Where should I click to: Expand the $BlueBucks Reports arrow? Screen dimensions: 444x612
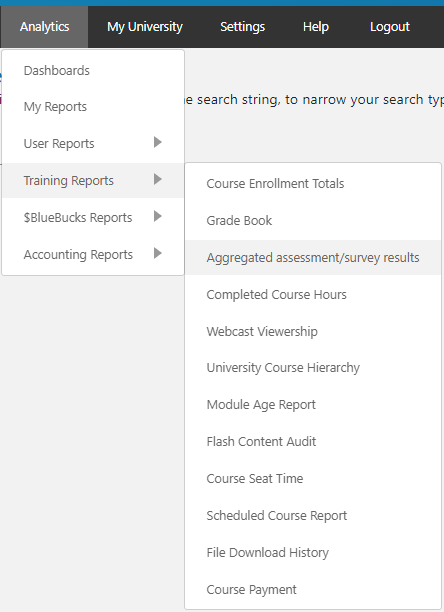tap(158, 216)
